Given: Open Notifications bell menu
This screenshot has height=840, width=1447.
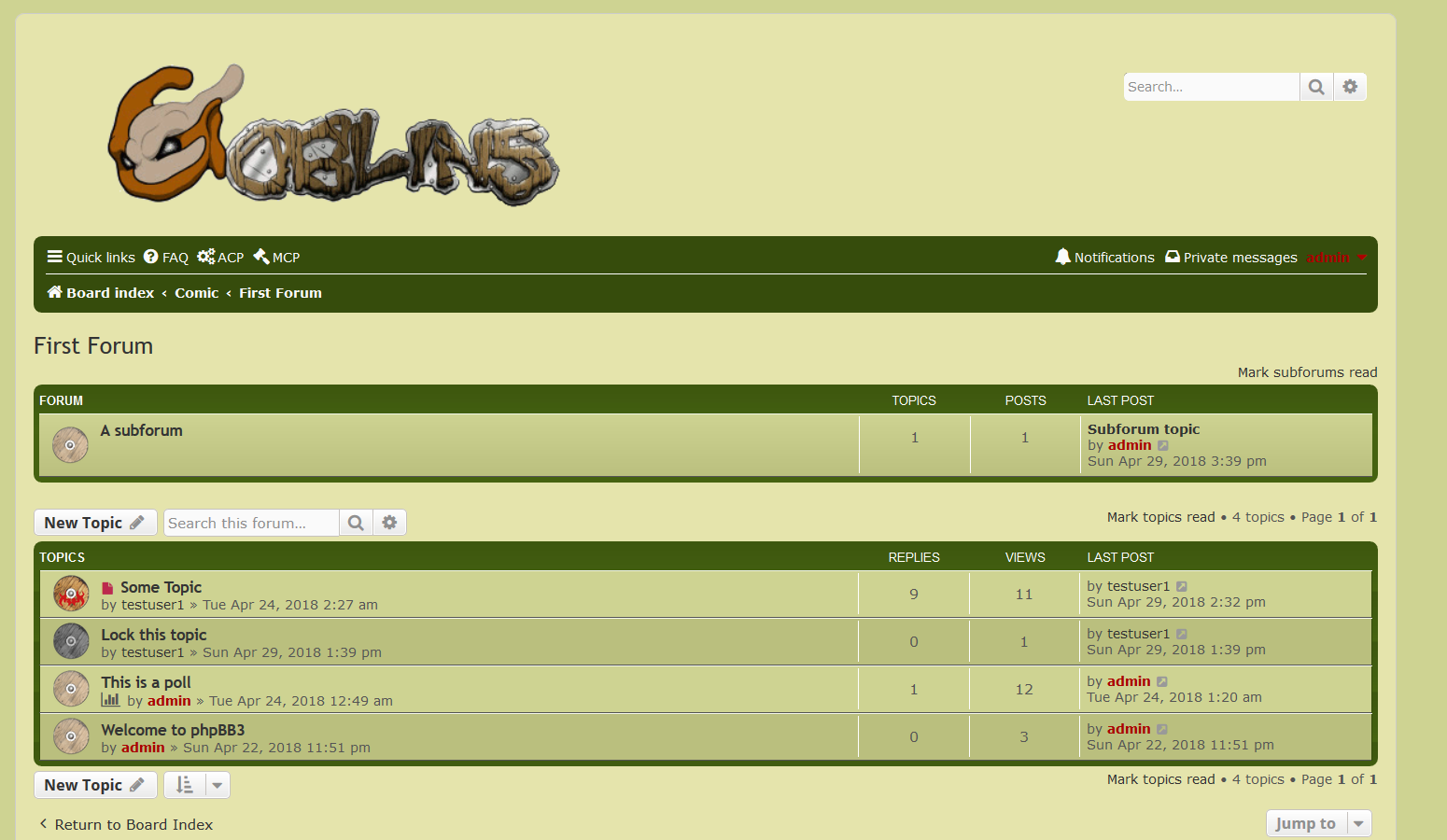Looking at the screenshot, I should coord(1104,258).
